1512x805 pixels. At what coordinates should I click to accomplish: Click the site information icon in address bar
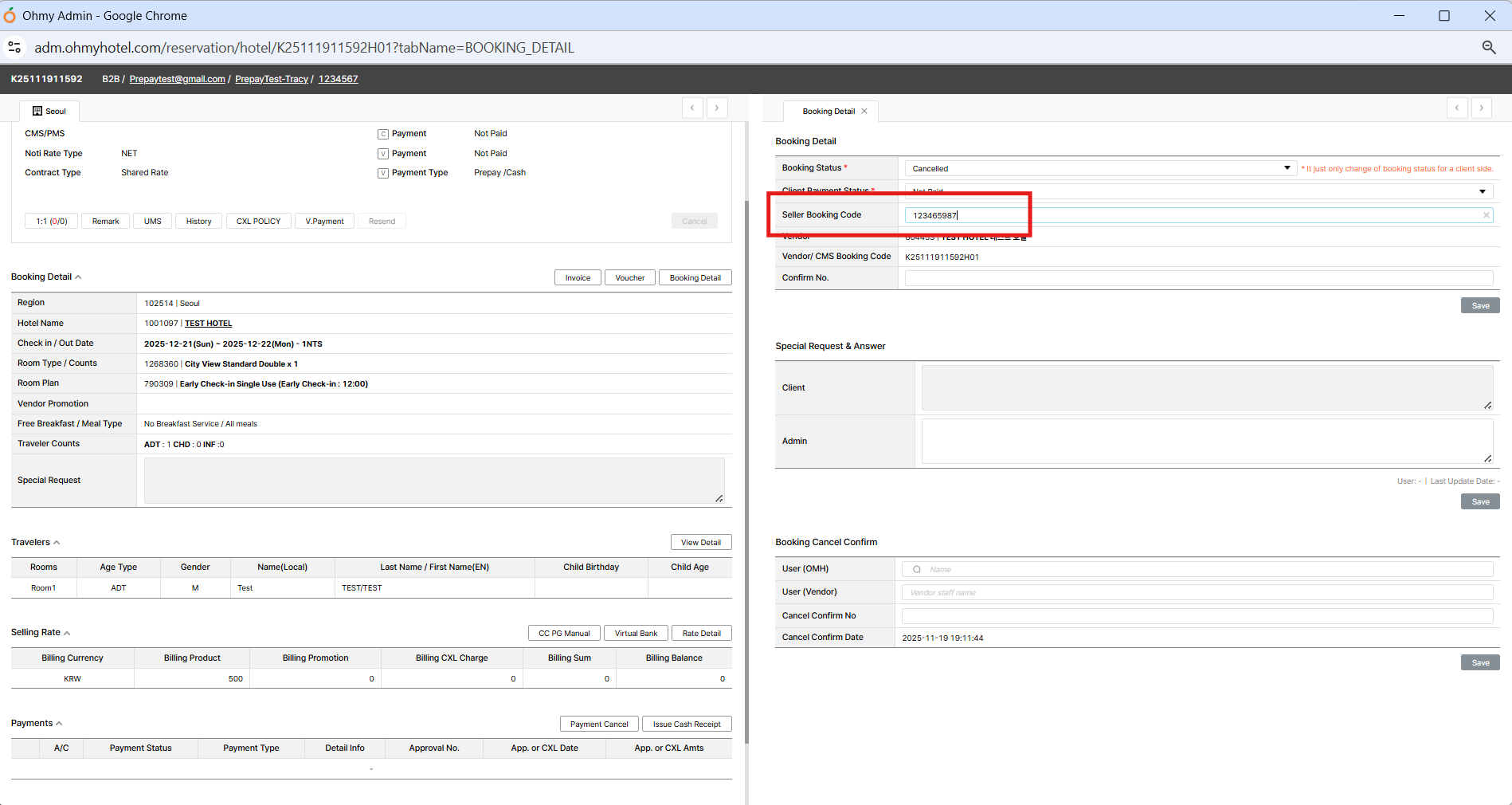pos(14,48)
